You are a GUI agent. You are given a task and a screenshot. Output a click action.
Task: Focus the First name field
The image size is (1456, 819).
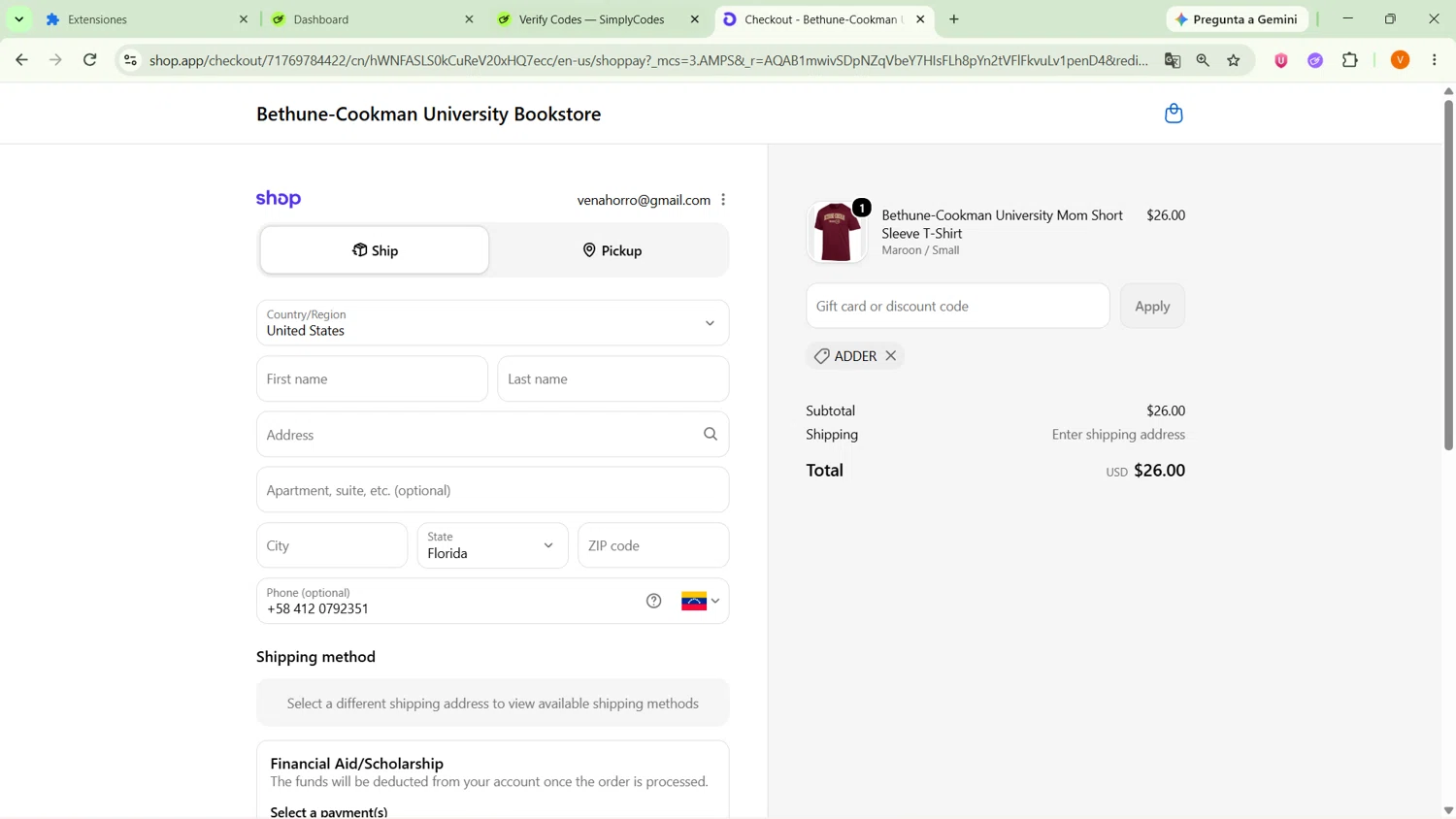372,378
